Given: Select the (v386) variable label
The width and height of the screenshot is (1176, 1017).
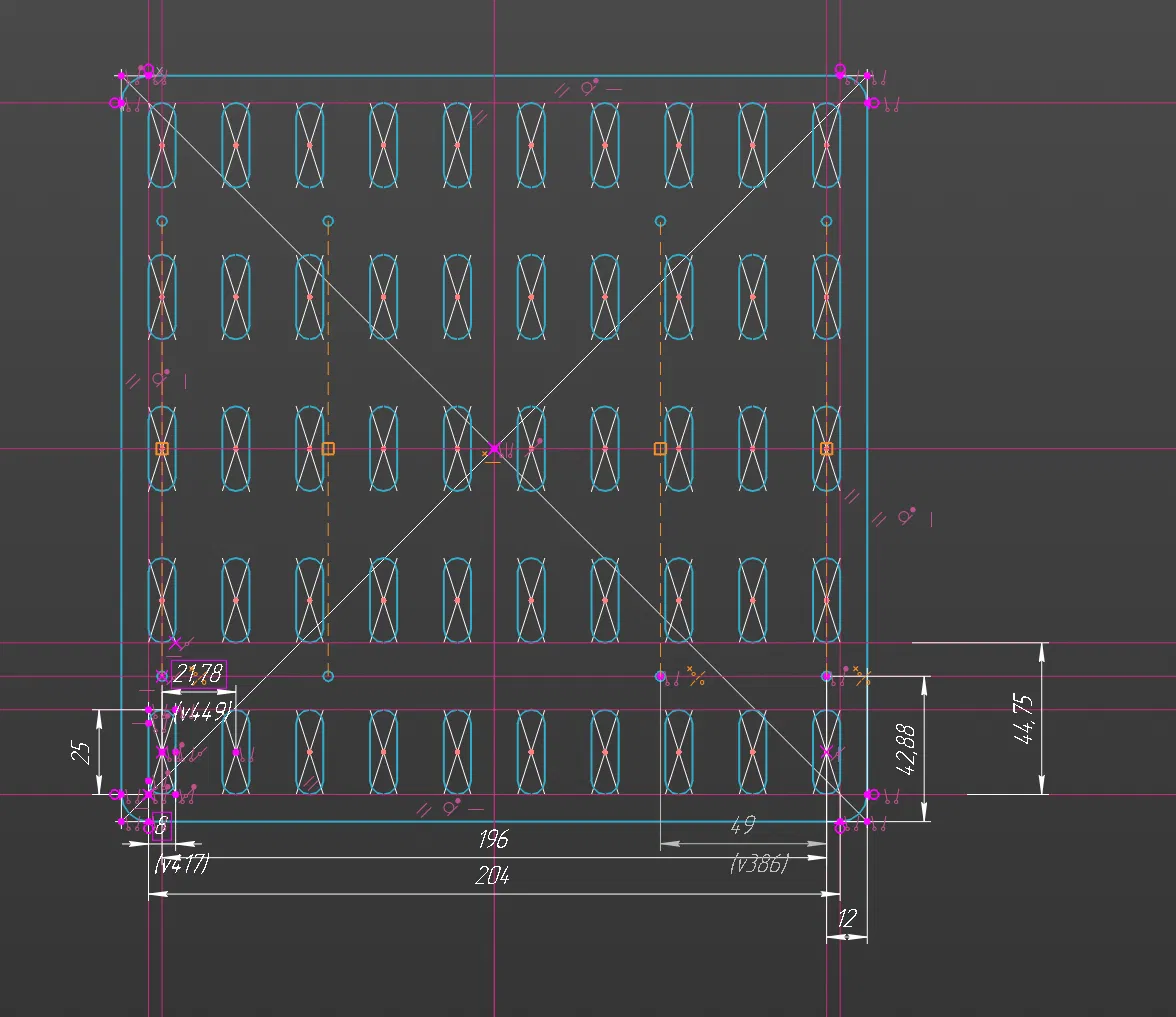Looking at the screenshot, I should point(759,864).
